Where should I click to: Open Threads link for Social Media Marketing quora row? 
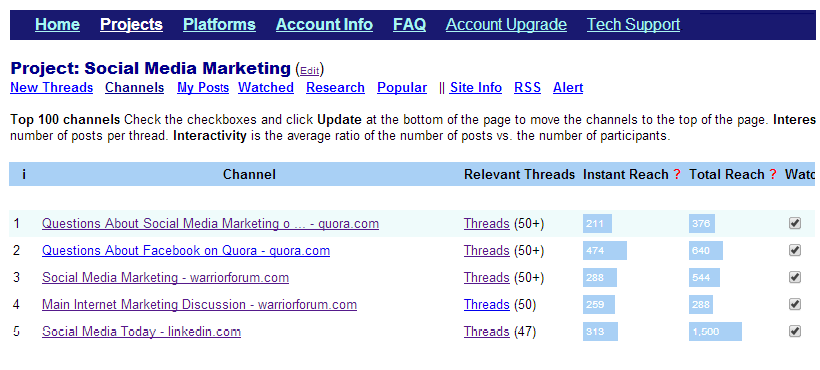486,224
